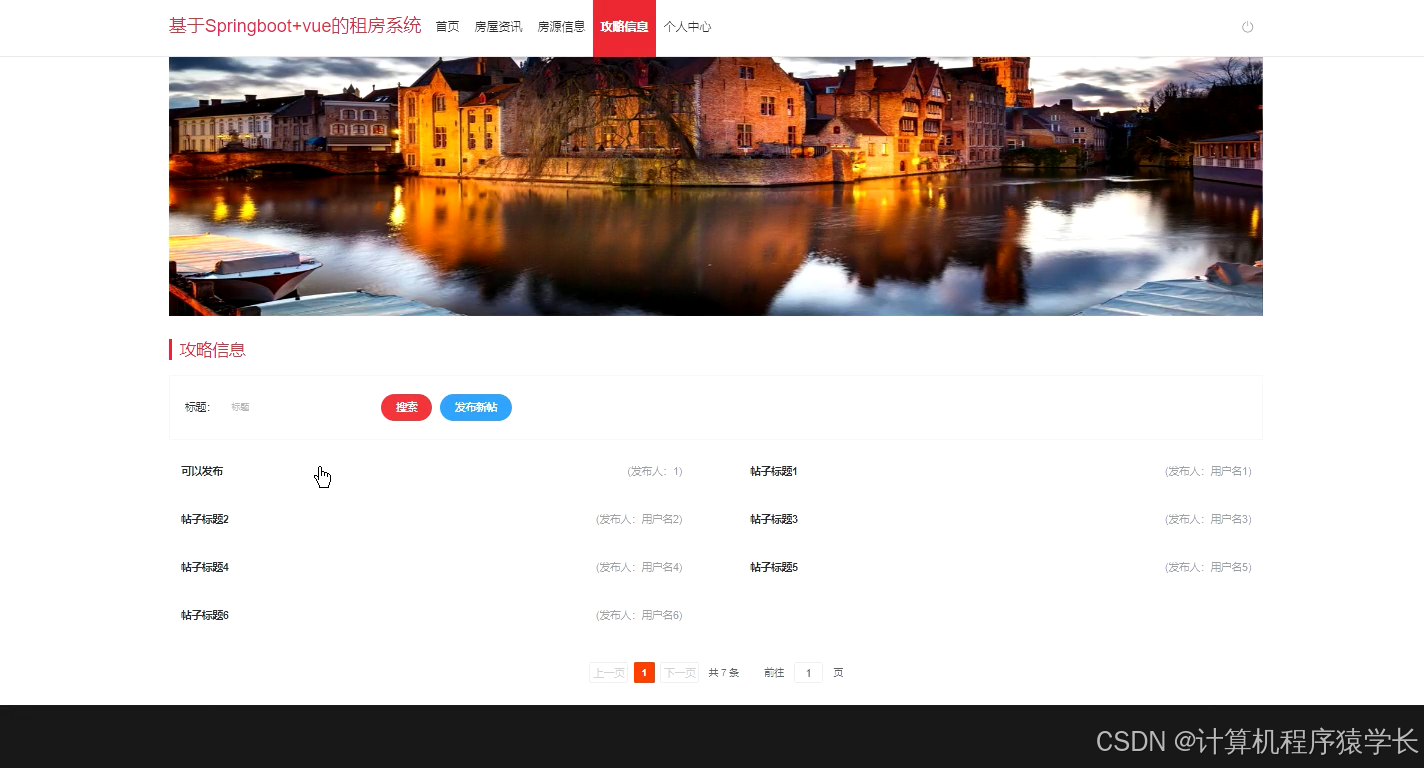
Task: Click the 发布人:1 text
Action: 655,471
